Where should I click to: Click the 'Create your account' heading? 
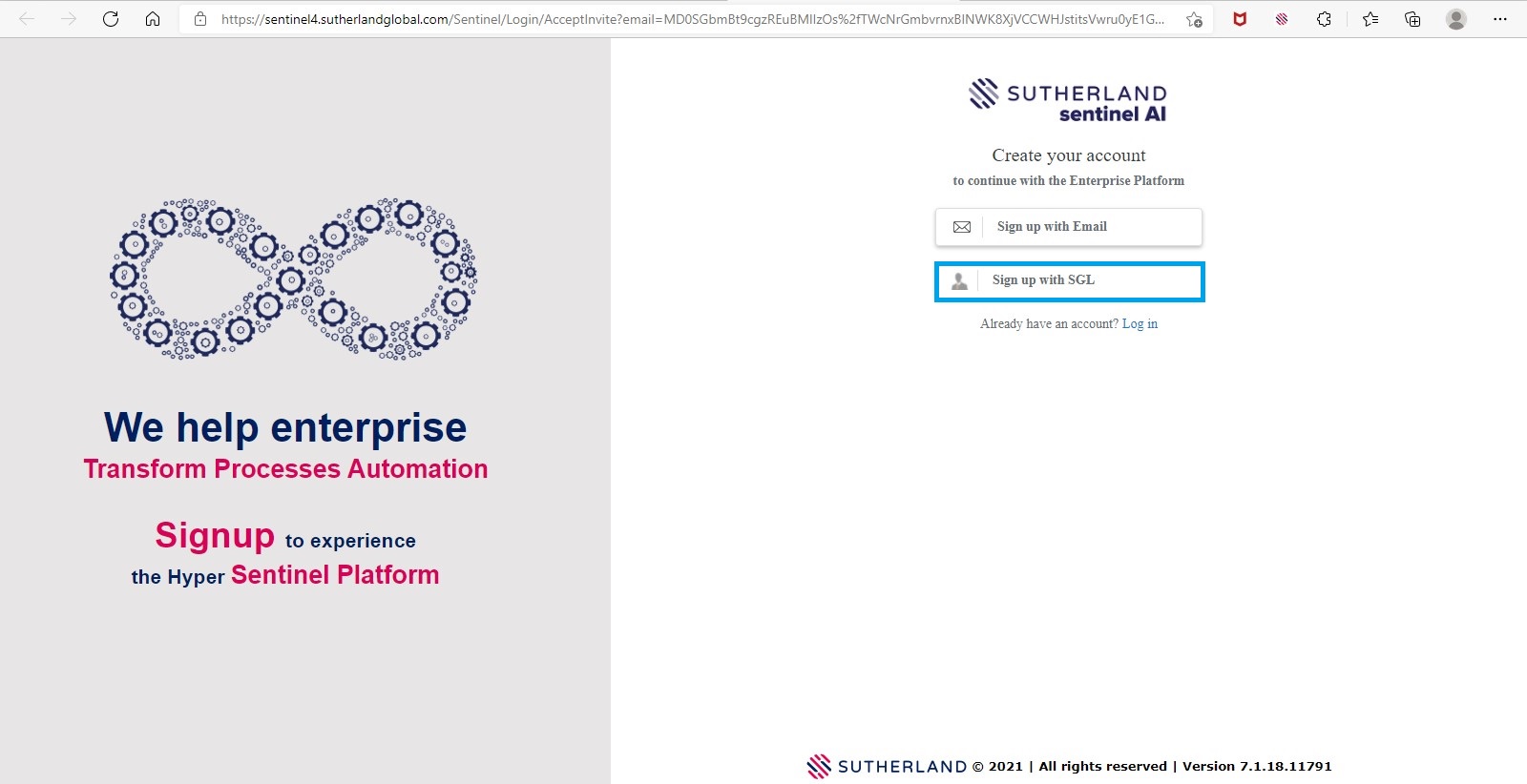[x=1069, y=155]
